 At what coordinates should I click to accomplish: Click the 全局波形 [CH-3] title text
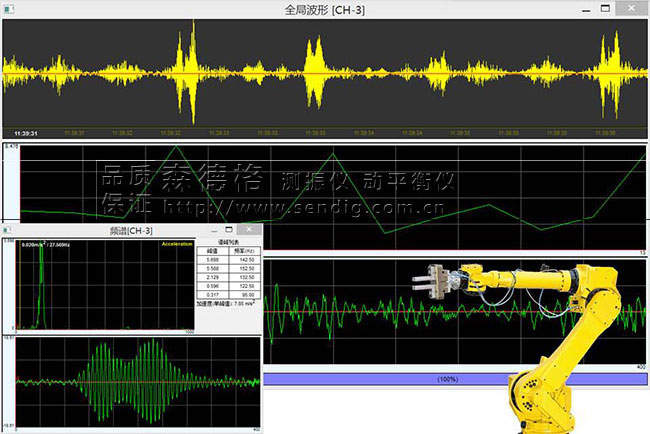click(325, 8)
